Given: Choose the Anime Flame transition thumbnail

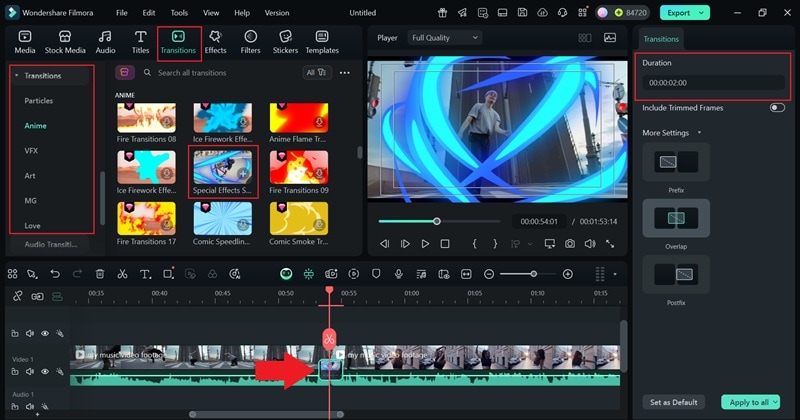Looking at the screenshot, I should click(x=298, y=118).
